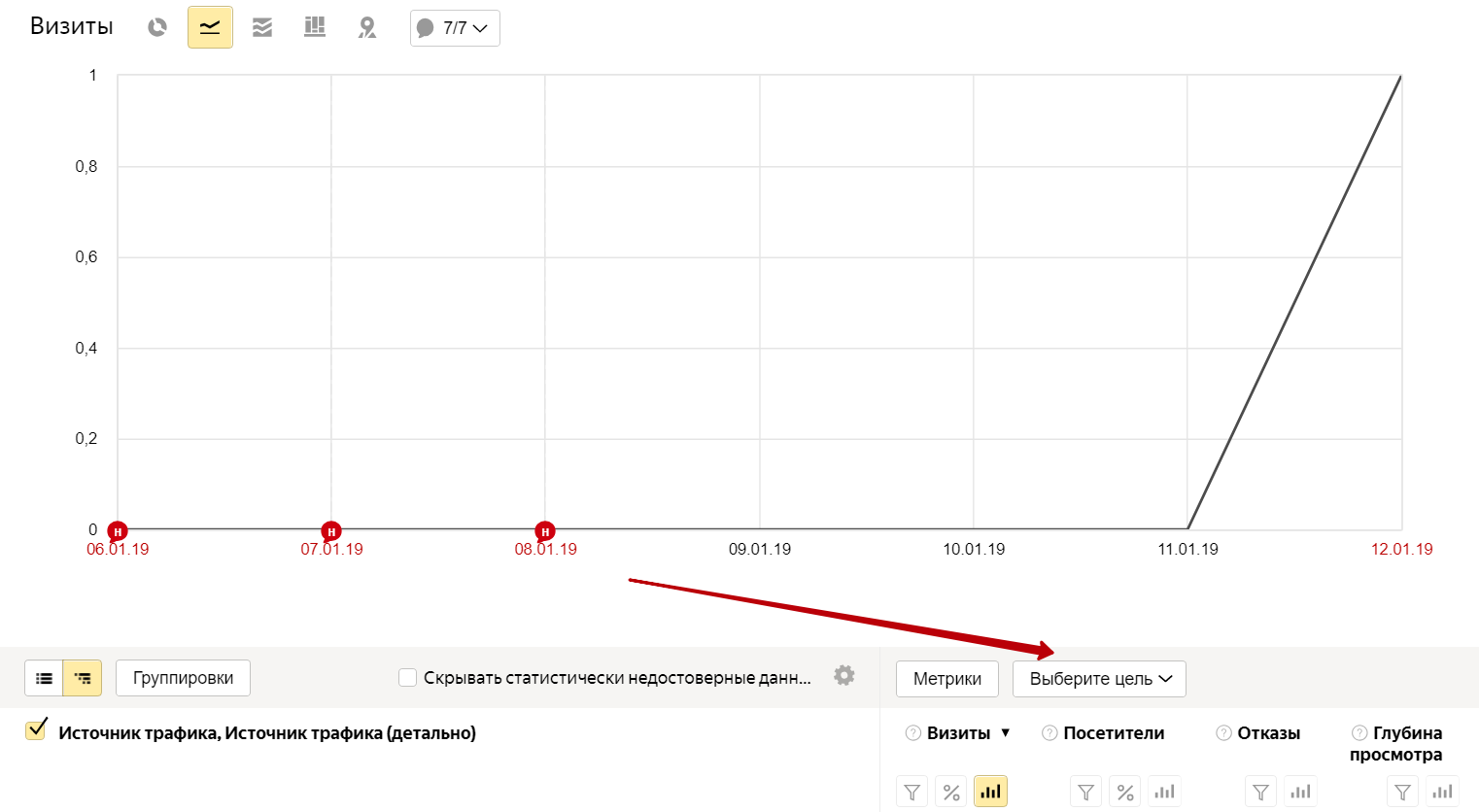The width and height of the screenshot is (1479, 812).
Task: Open the 7/7 annotations dropdown
Action: pos(455,28)
